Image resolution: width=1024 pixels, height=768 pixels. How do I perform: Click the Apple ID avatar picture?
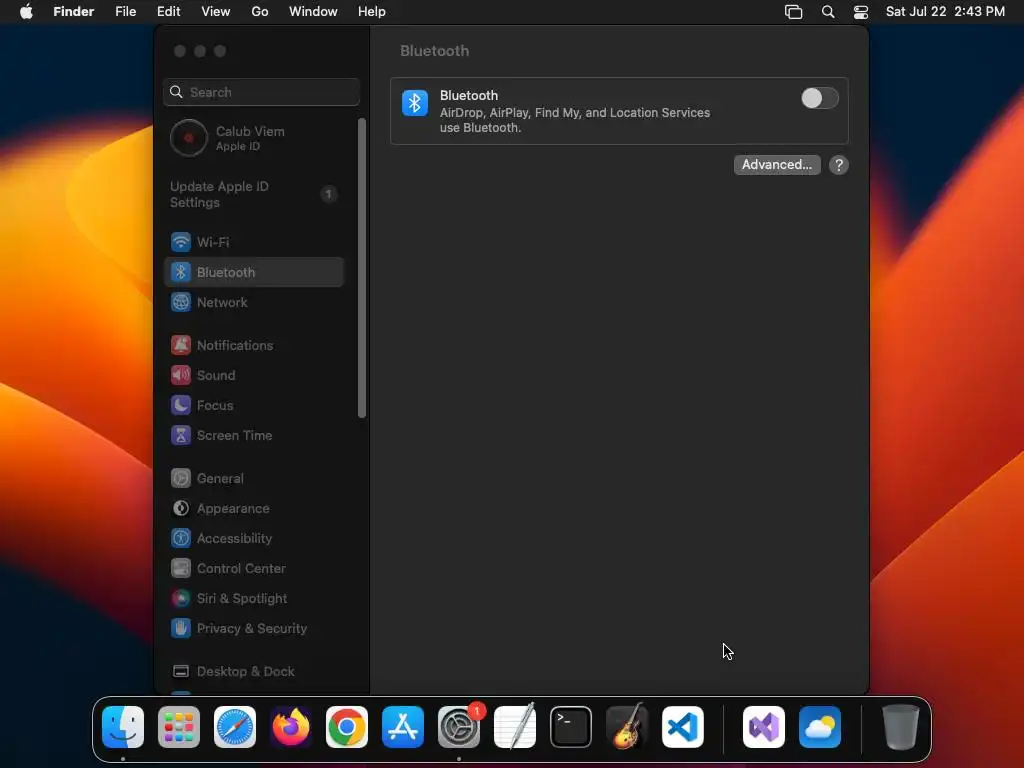click(x=189, y=138)
